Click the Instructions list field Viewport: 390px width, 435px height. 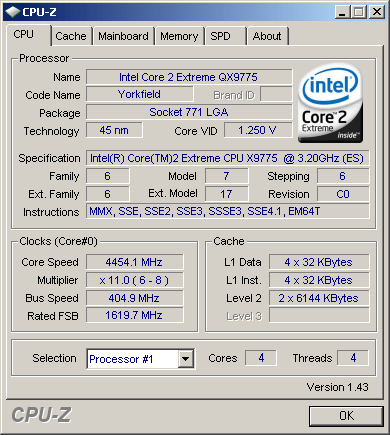click(228, 211)
